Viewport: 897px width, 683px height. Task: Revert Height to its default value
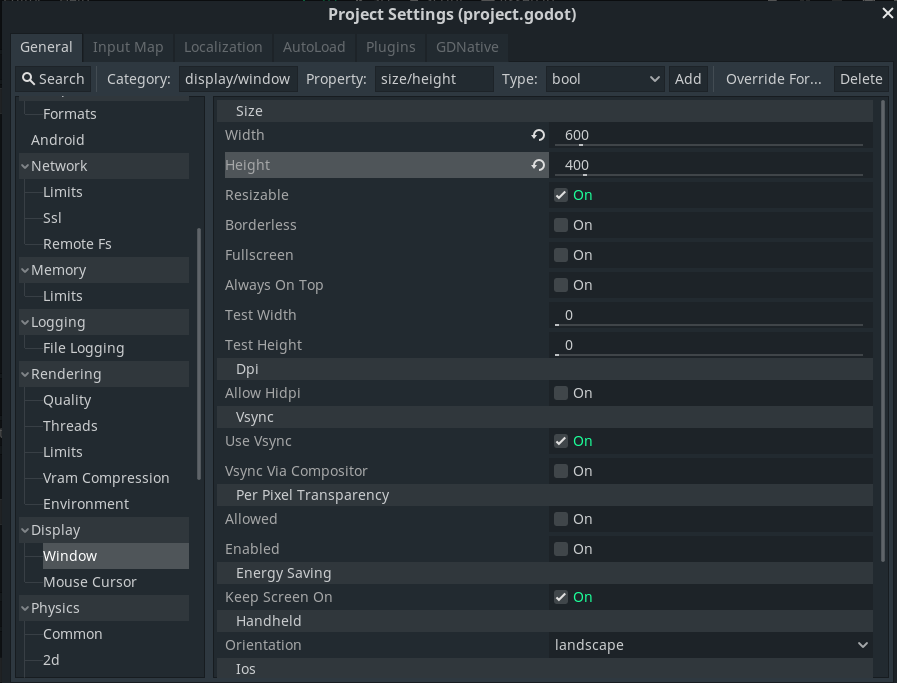point(538,165)
